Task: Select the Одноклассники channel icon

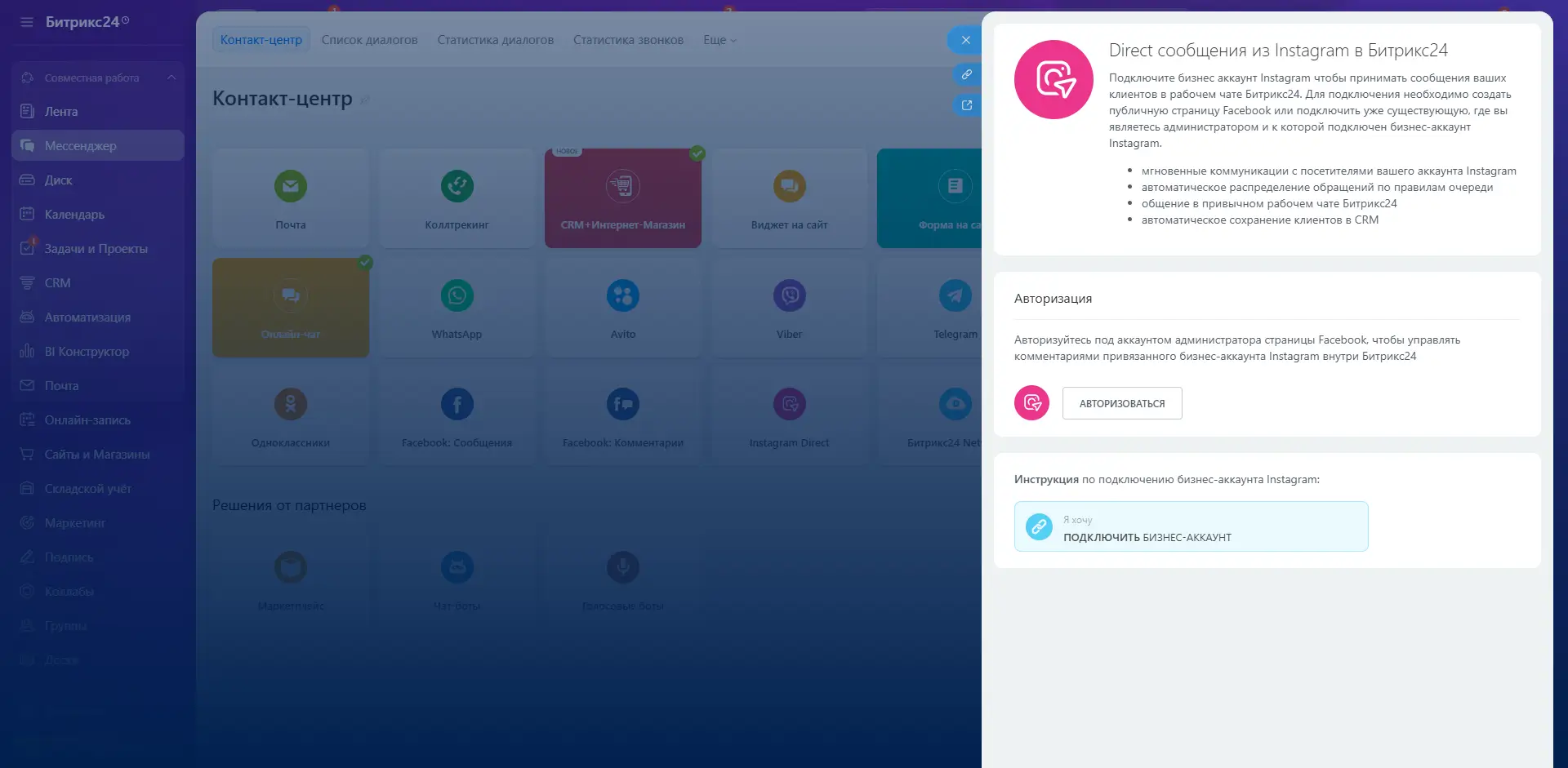Action: 291,404
